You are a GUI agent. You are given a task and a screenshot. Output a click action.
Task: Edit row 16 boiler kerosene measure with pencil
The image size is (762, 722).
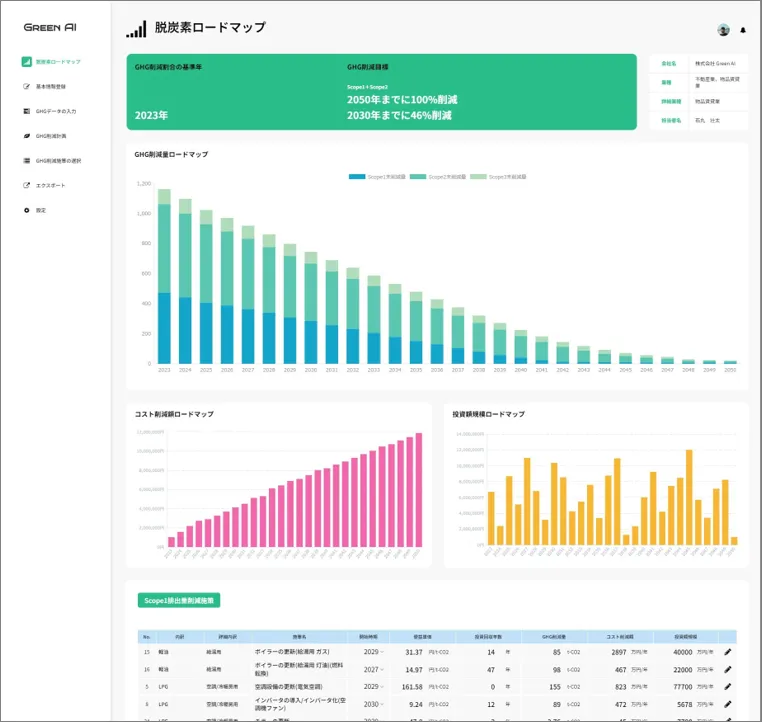(727, 670)
